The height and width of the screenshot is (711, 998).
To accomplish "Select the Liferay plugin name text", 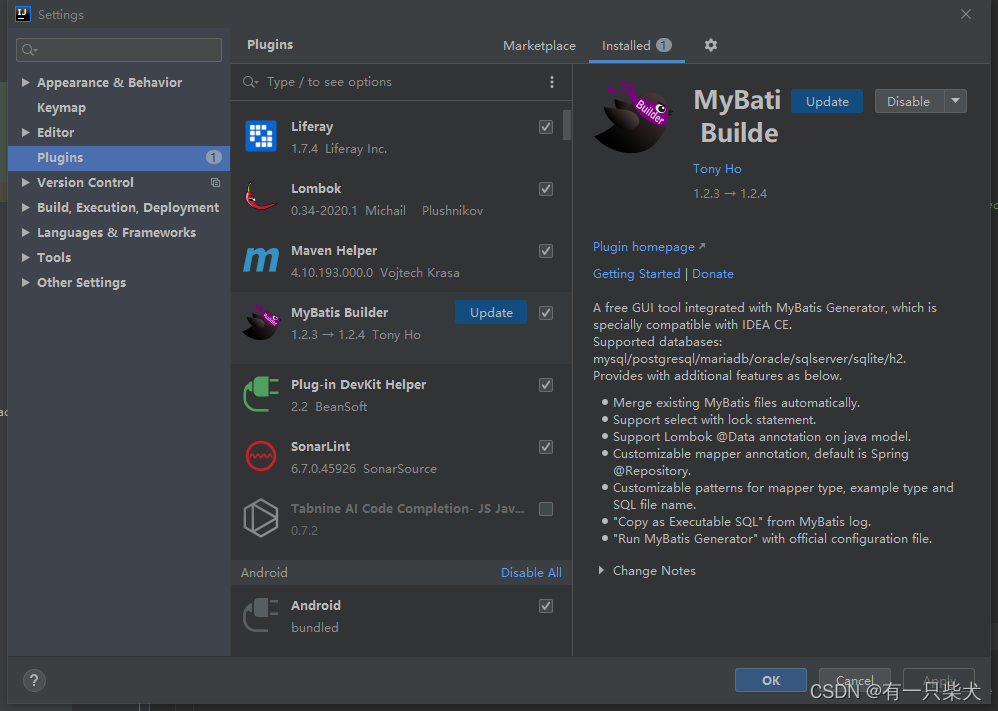I will 312,127.
